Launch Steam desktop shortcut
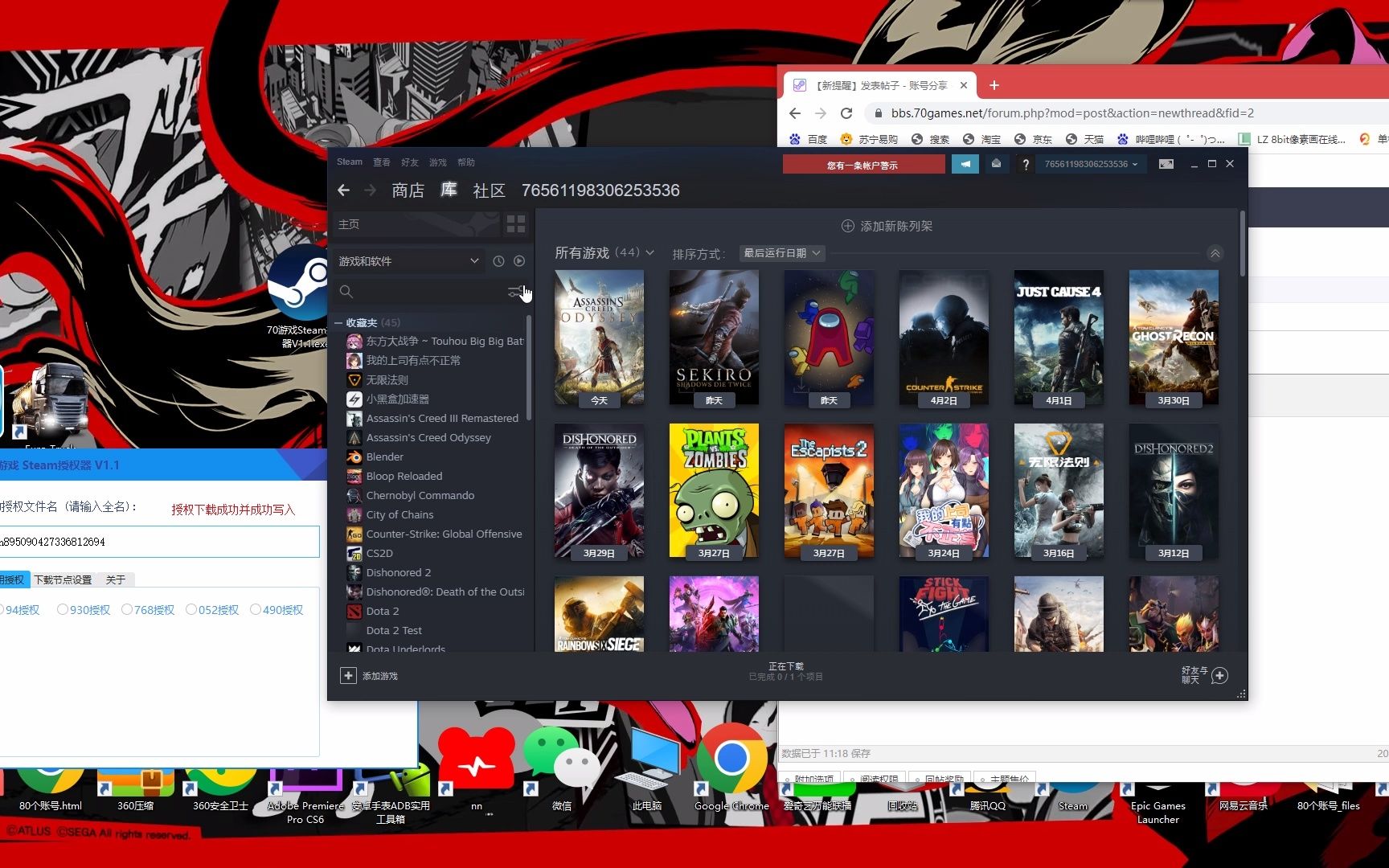This screenshot has width=1389, height=868. [x=1072, y=796]
